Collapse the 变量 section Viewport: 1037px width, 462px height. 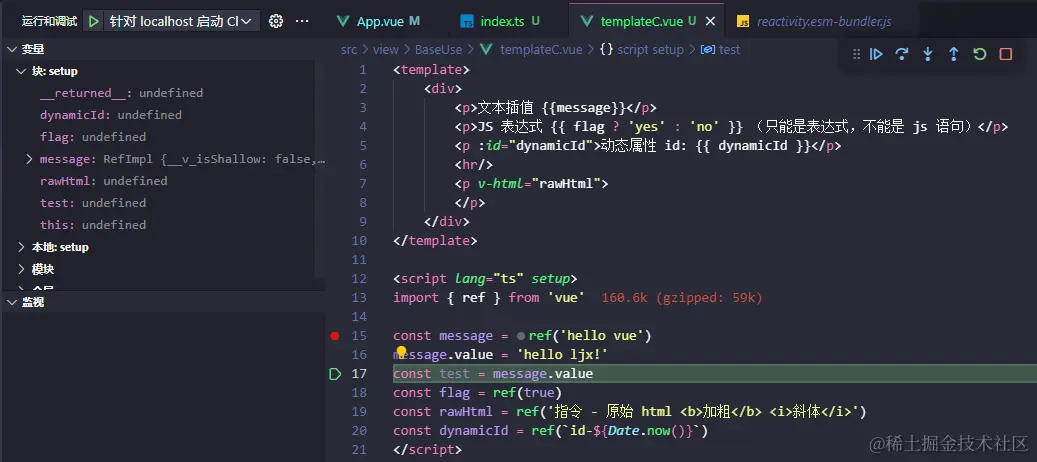(x=12, y=49)
